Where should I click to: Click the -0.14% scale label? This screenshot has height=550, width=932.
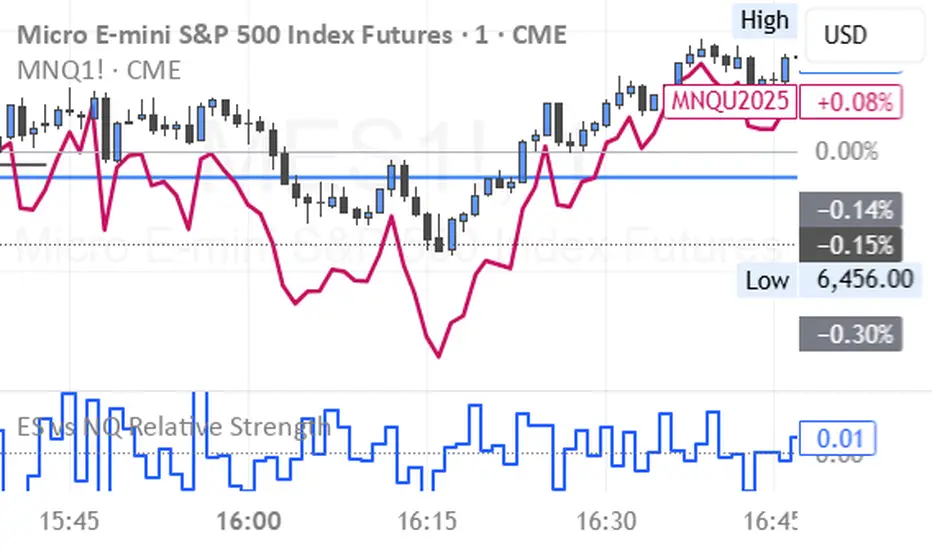click(852, 210)
